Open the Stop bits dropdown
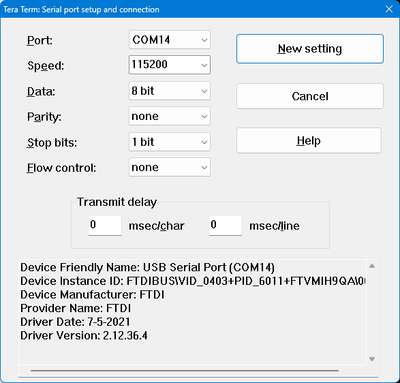 (169, 142)
